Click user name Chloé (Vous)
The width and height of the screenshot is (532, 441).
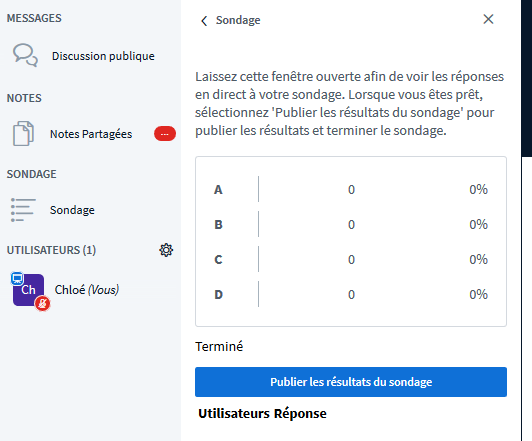click(x=87, y=290)
